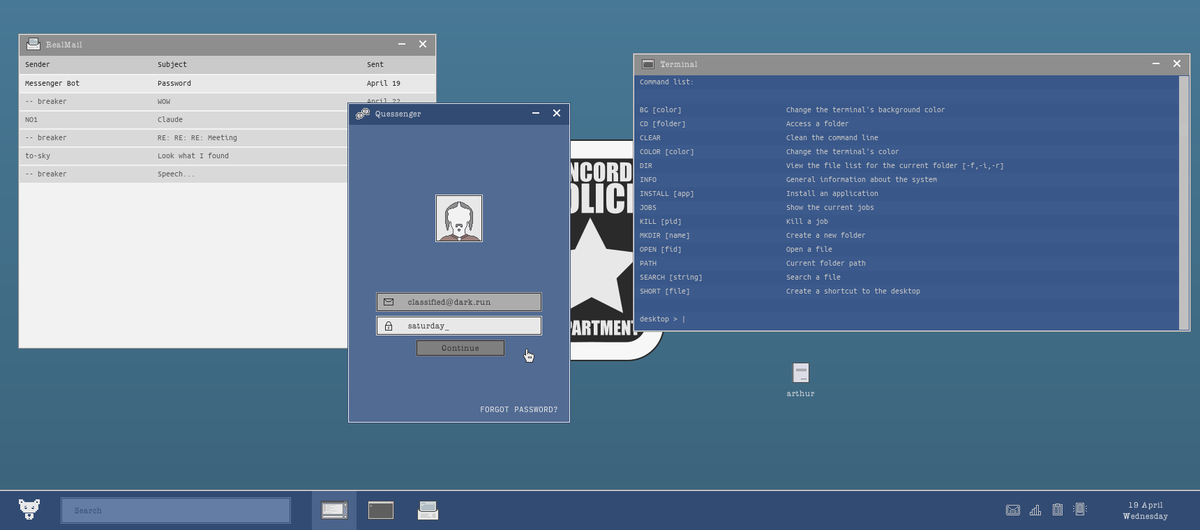Focus the classified@dark.run email field
This screenshot has width=1200, height=530.
tap(459, 301)
